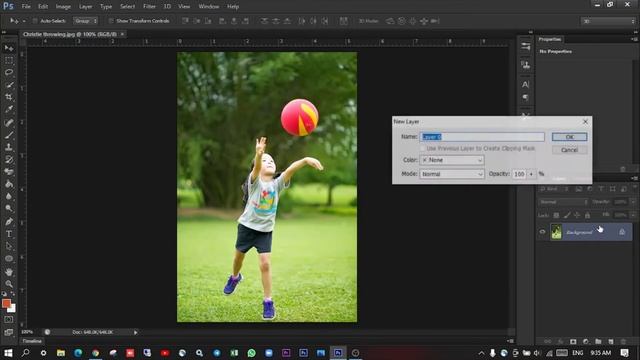The height and width of the screenshot is (360, 640).
Task: Click the background color swatch
Action: pos(12,309)
